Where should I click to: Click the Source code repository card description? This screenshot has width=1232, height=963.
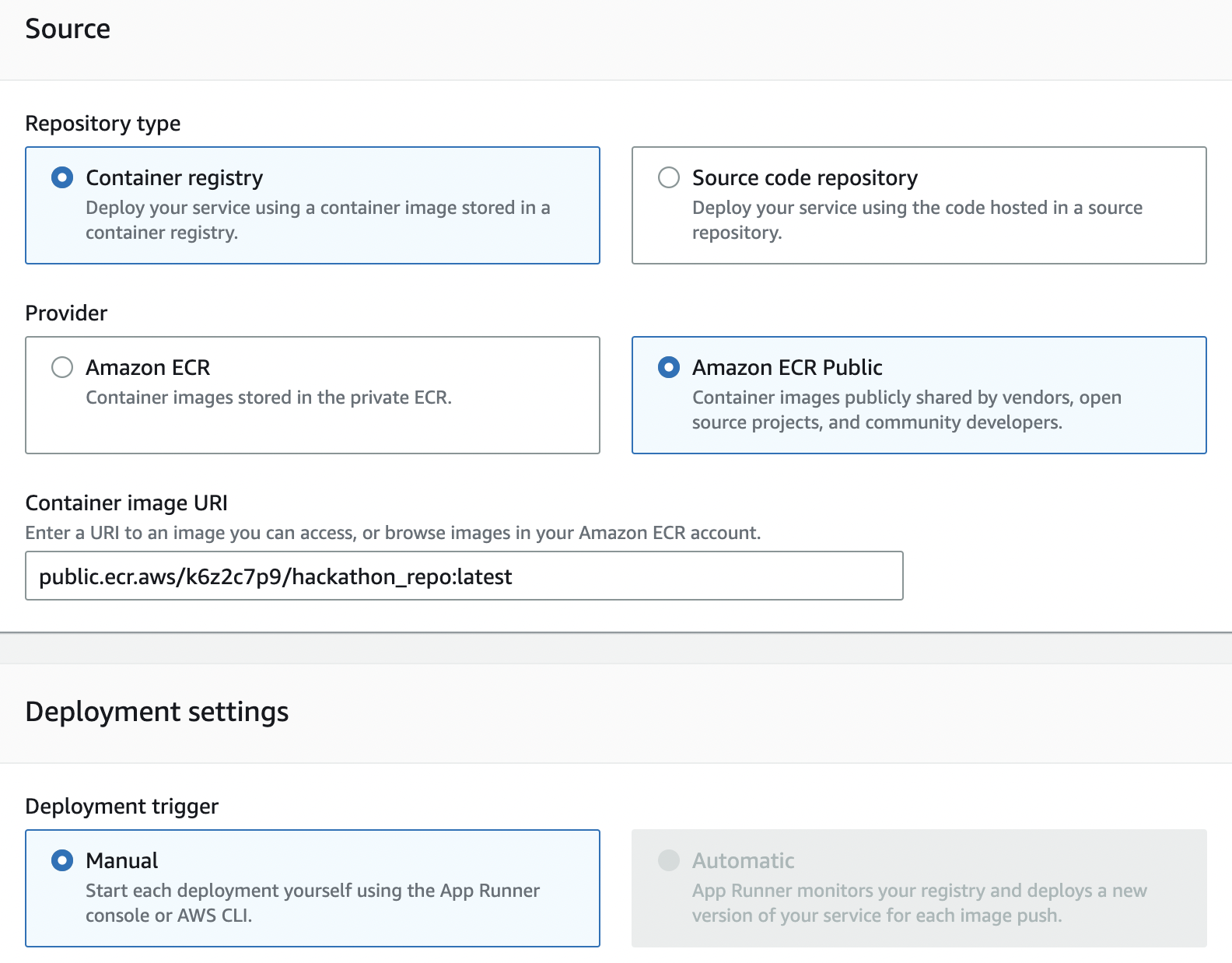pyautogui.click(x=916, y=220)
